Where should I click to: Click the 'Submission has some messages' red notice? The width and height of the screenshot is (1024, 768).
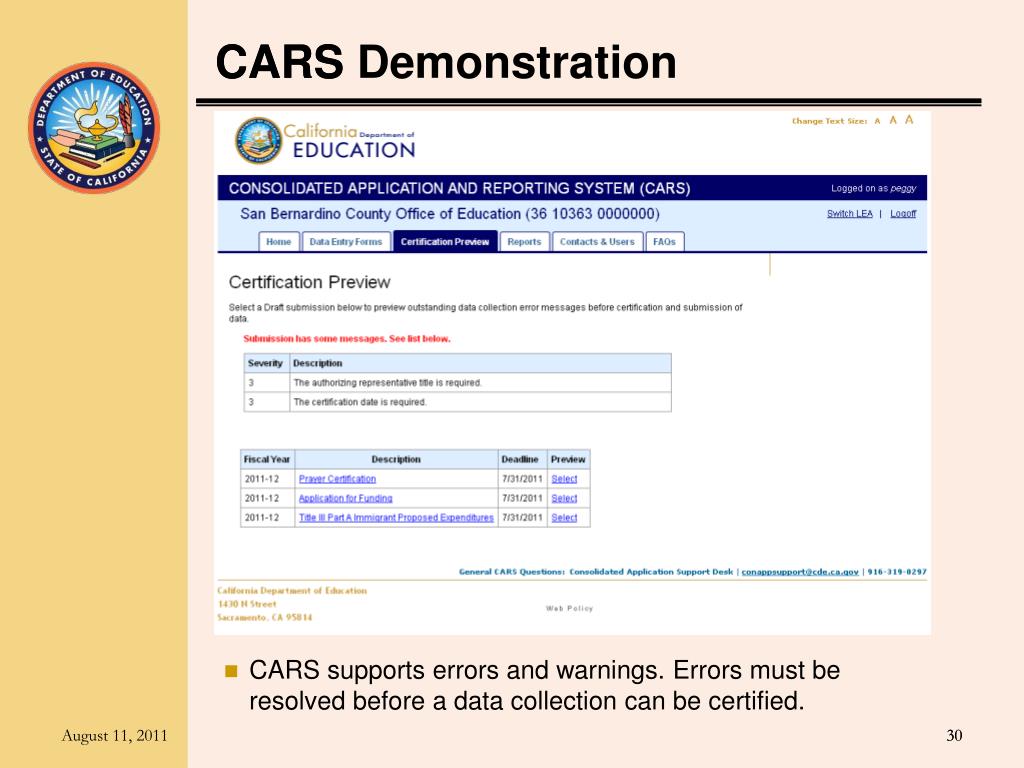pyautogui.click(x=347, y=339)
